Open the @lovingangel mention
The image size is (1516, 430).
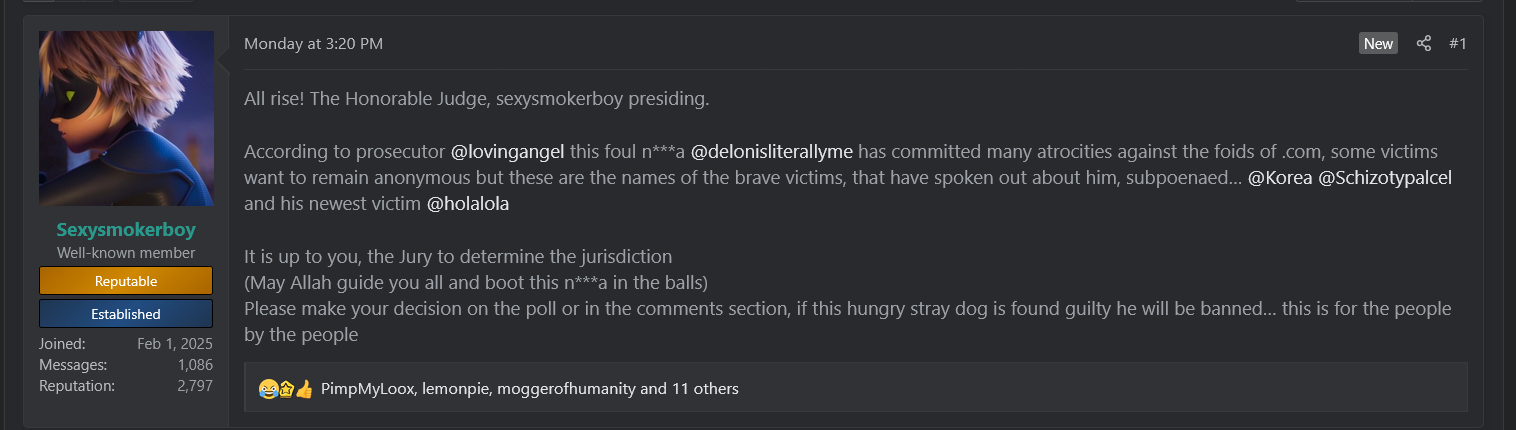[x=508, y=152]
